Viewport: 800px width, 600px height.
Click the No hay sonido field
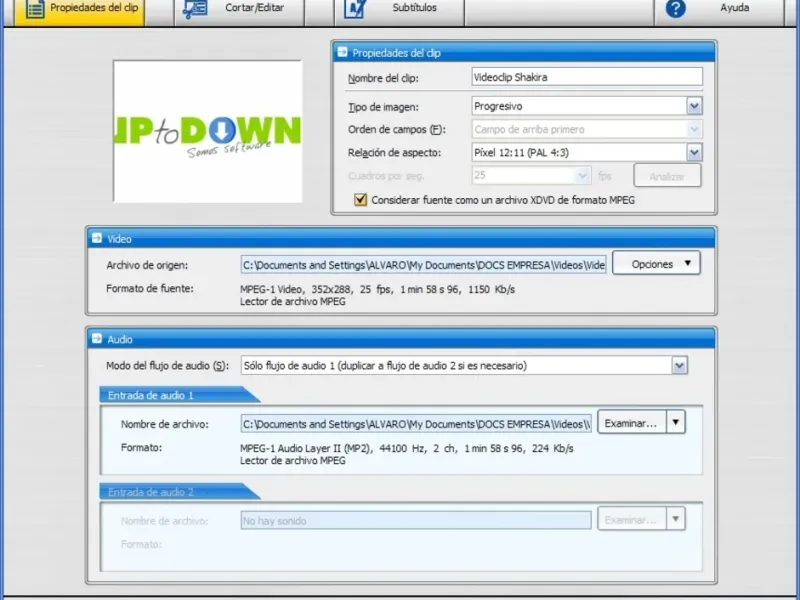(x=416, y=520)
